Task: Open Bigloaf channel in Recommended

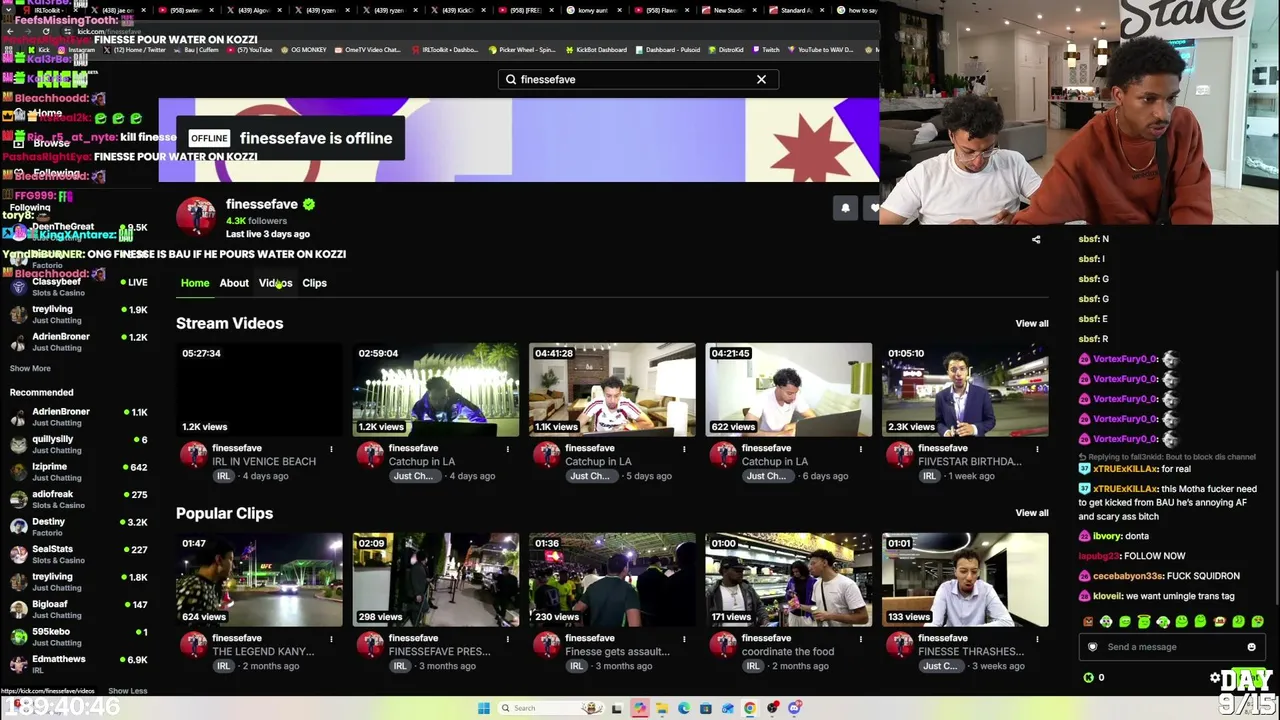Action: pyautogui.click(x=78, y=609)
